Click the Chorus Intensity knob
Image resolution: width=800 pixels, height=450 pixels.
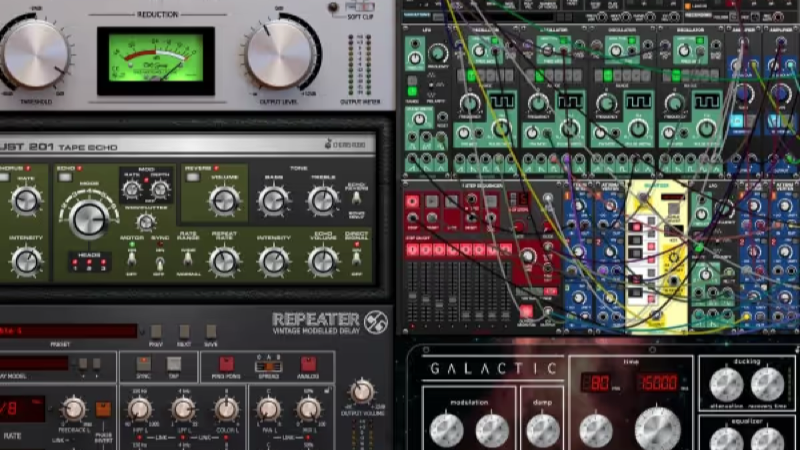(26, 261)
